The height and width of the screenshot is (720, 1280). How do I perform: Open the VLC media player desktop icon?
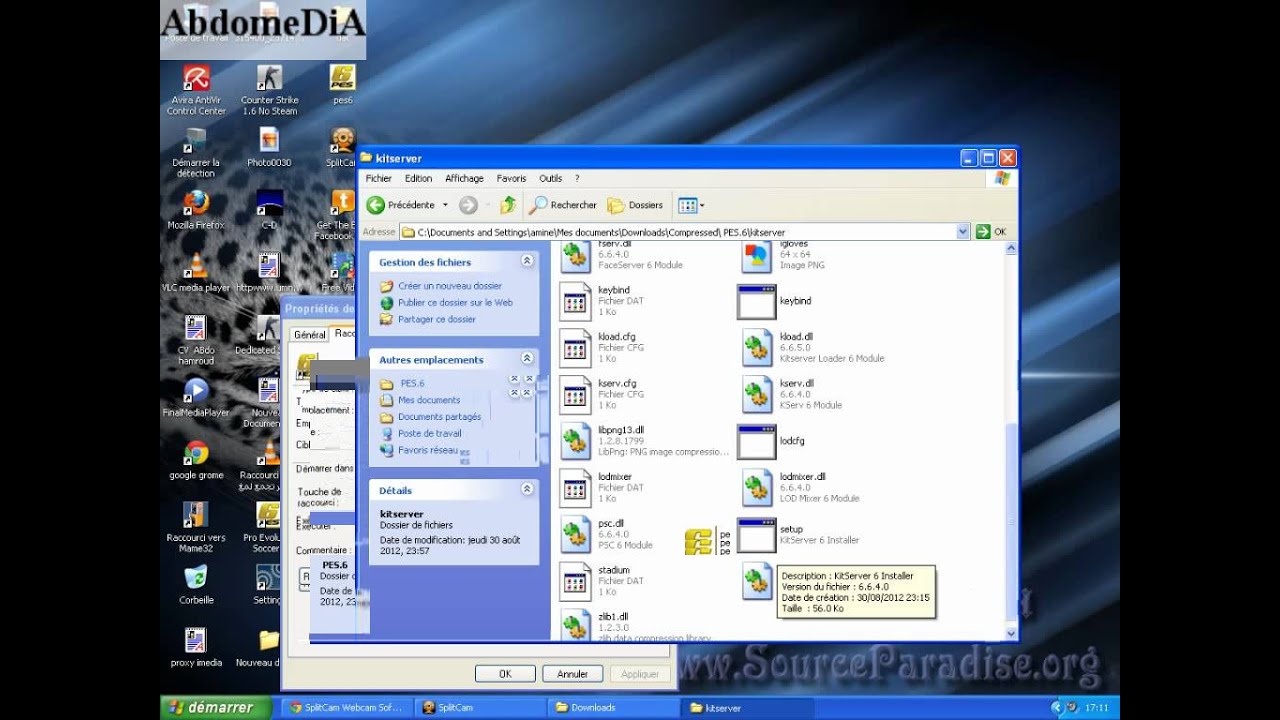click(x=196, y=271)
